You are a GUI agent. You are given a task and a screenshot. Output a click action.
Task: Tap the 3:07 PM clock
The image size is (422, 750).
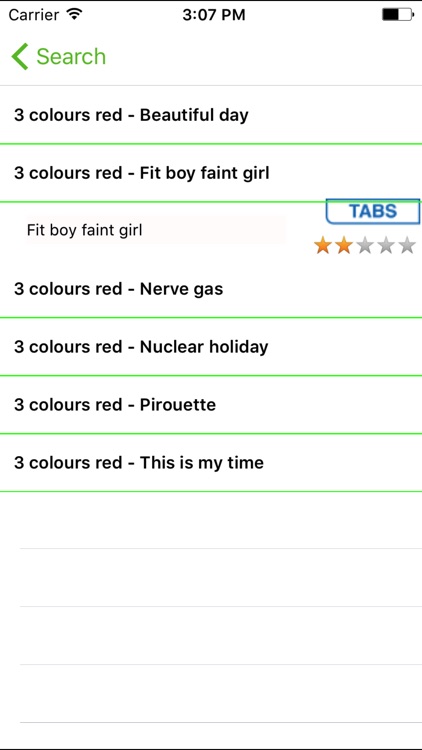tap(213, 15)
